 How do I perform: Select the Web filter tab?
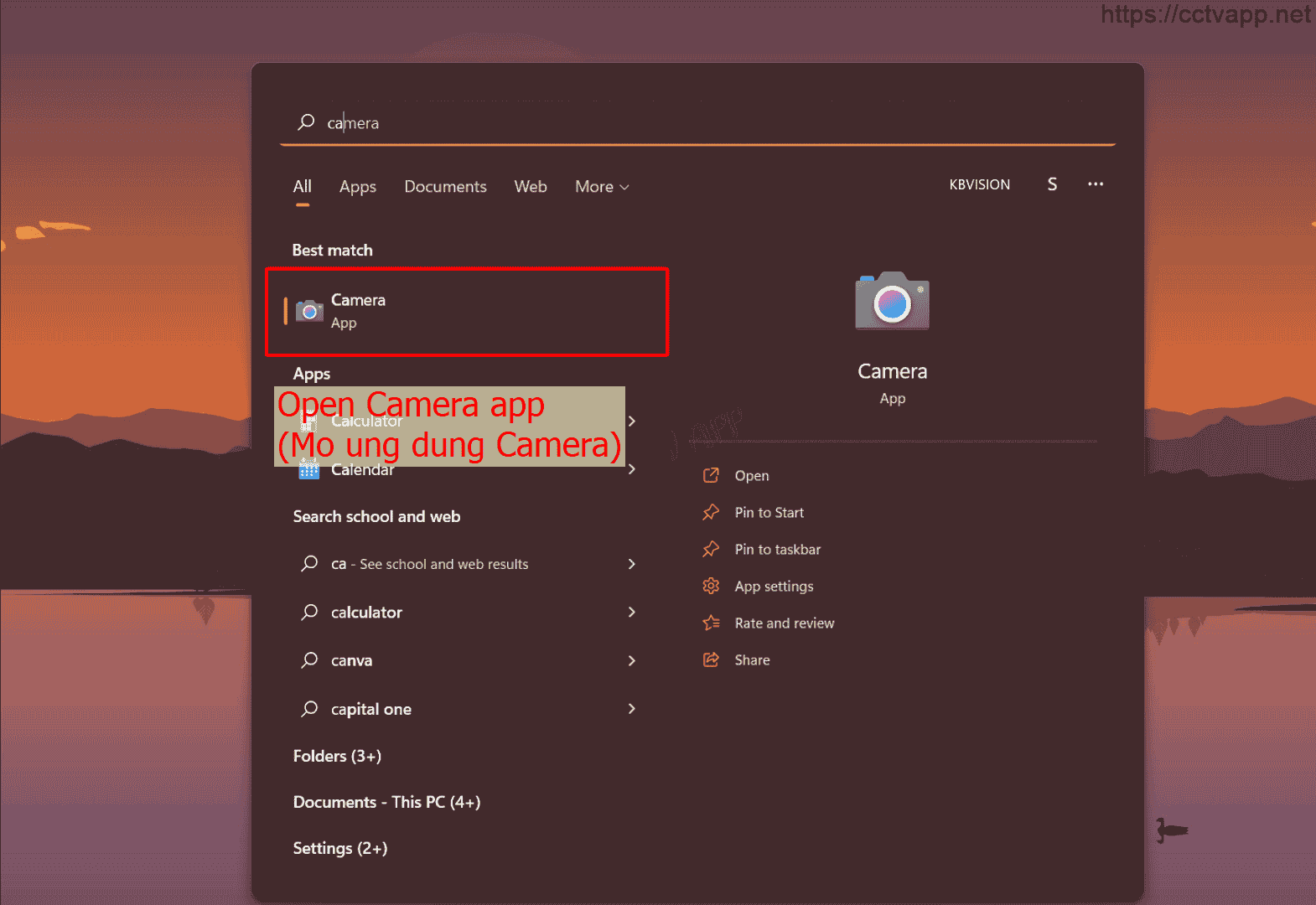point(530,187)
